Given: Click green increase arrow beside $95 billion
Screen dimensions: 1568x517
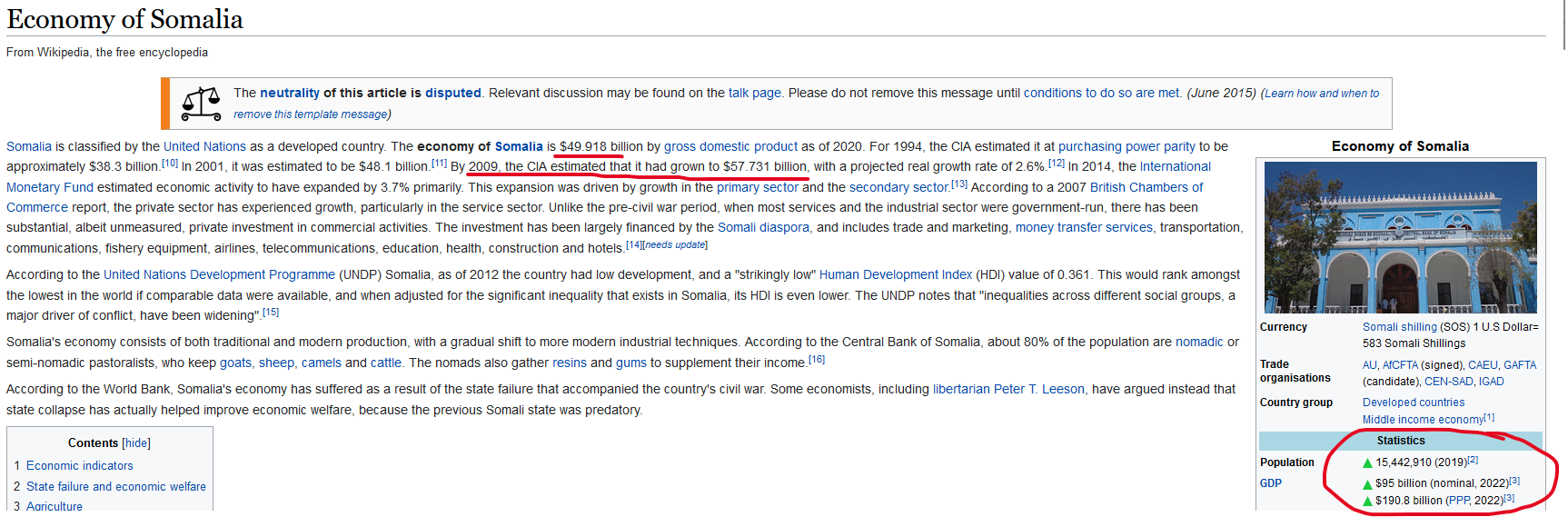Looking at the screenshot, I should point(1367,484).
